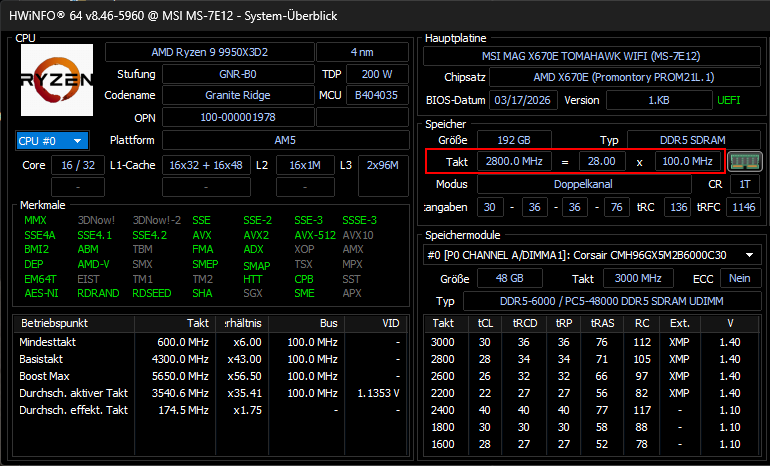
Task: Click the BIOS date 03/17/2026
Action: (x=522, y=100)
